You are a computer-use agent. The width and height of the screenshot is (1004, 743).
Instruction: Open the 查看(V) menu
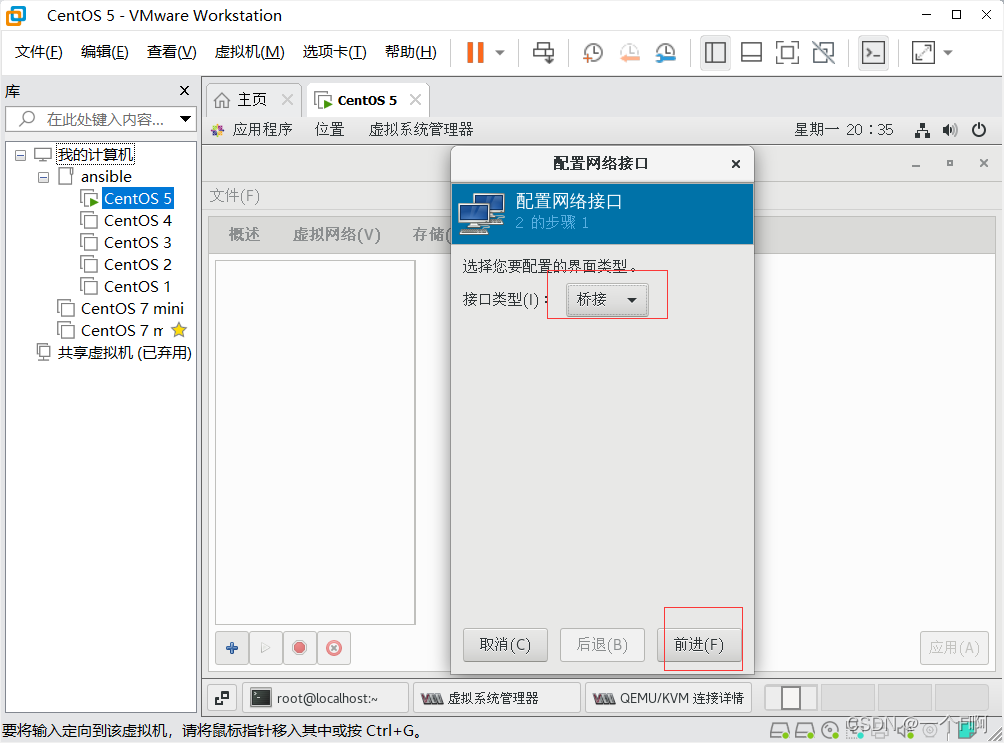tap(171, 52)
